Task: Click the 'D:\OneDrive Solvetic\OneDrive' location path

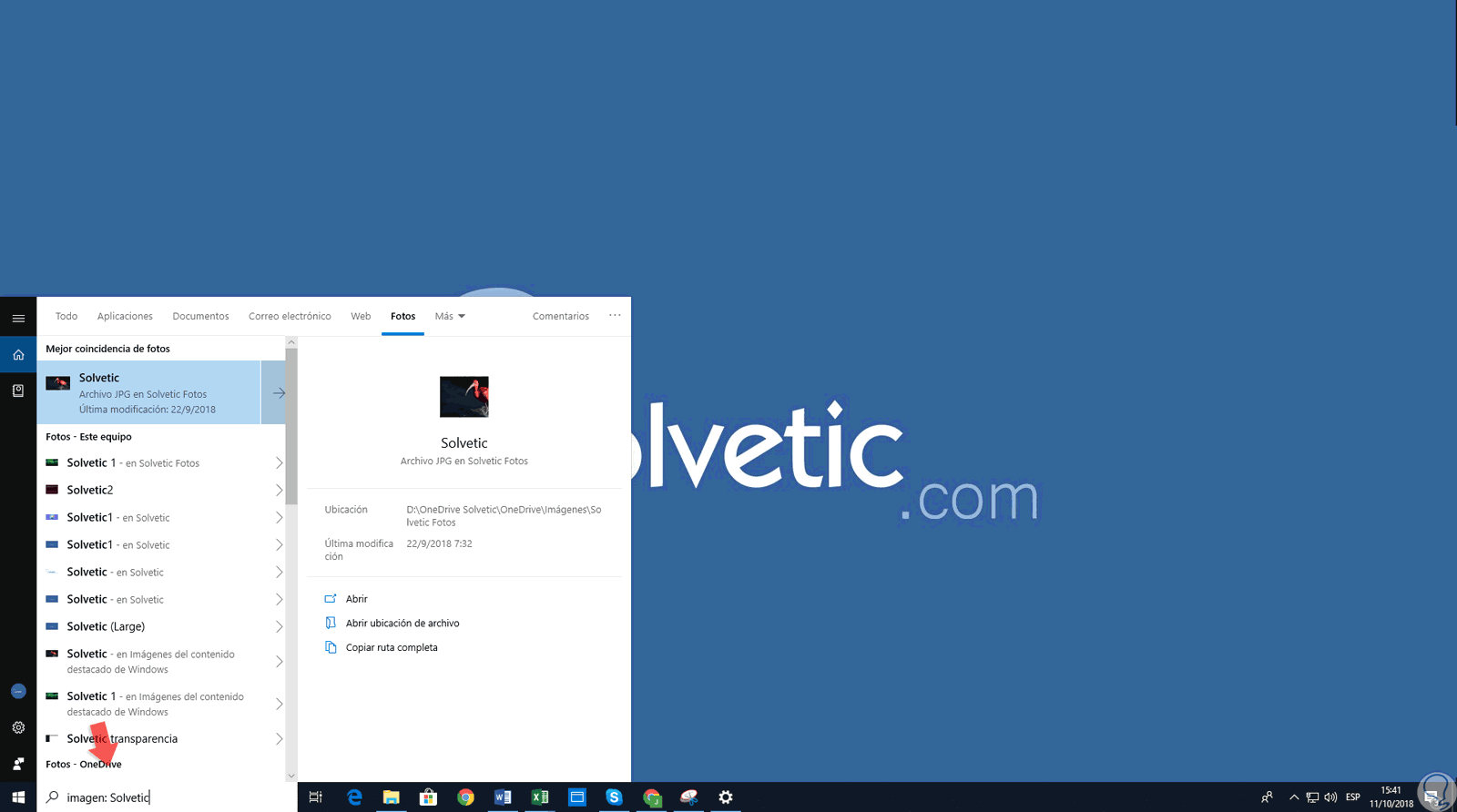Action: pos(504,516)
